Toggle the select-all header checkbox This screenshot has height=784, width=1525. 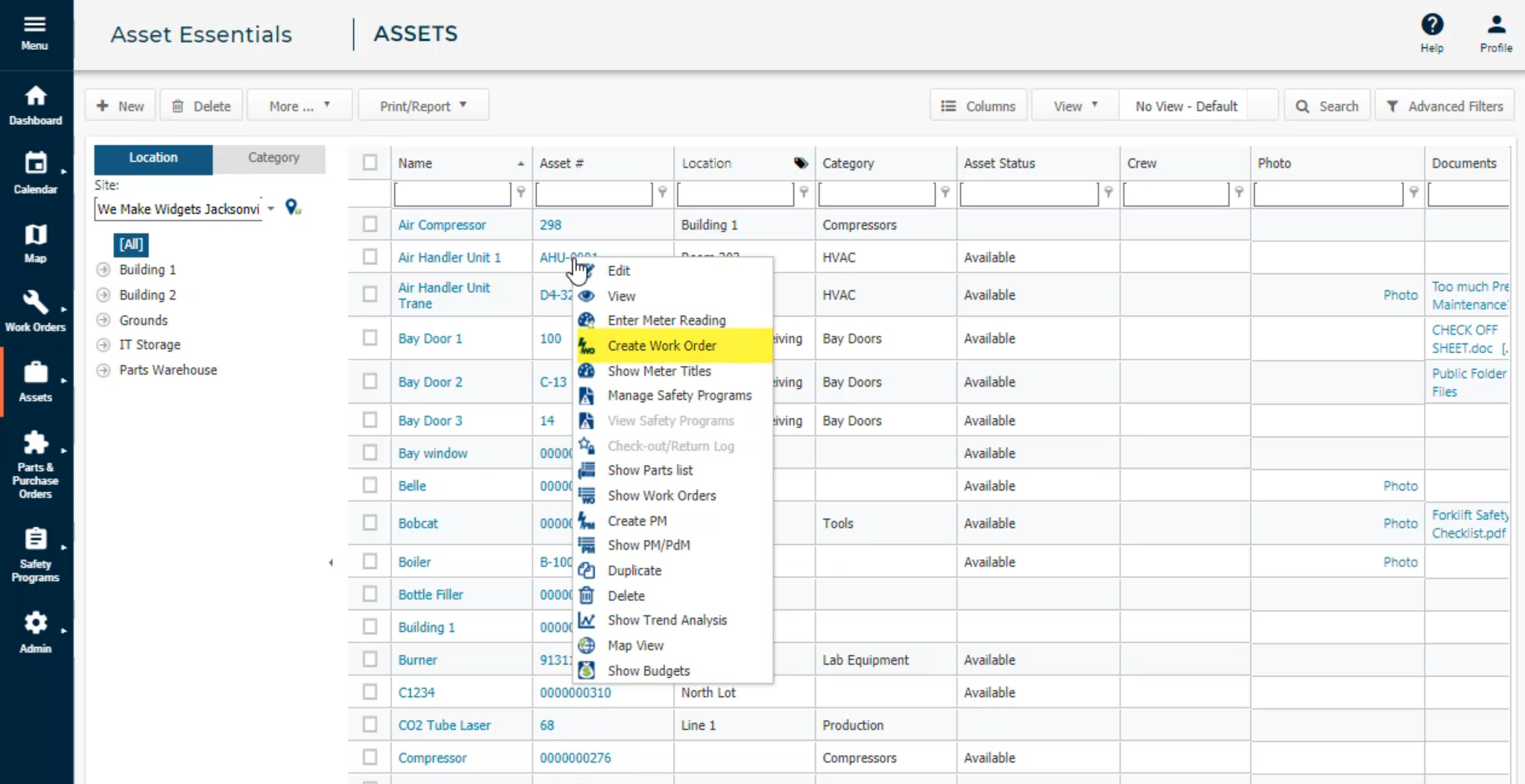tap(370, 163)
